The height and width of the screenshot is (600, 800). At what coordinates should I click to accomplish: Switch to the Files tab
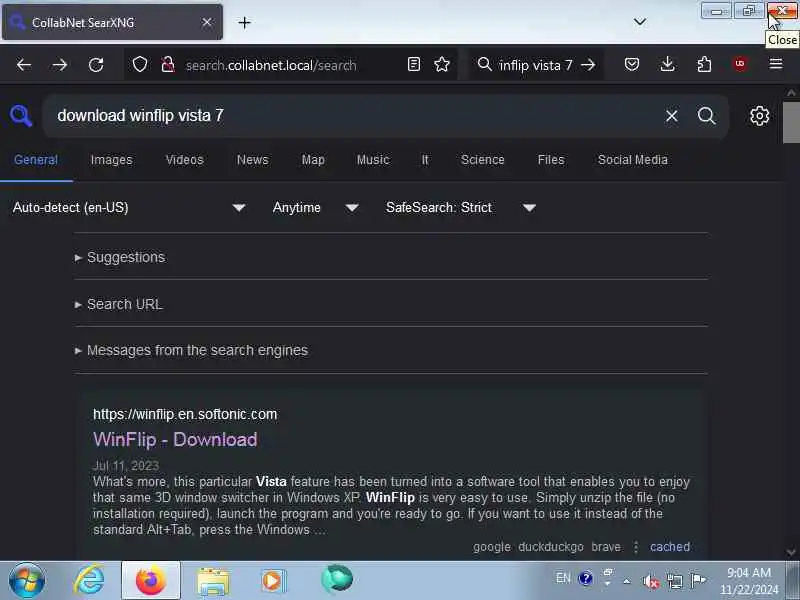(x=551, y=160)
